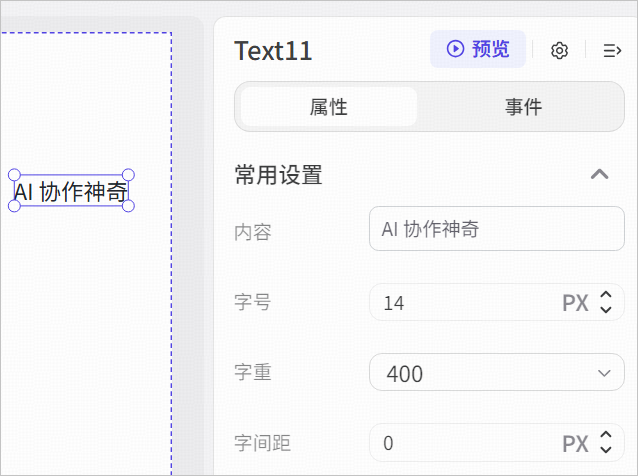Viewport: 638px width, 476px height.
Task: Click the PX unit in 字号 row
Action: 575,303
